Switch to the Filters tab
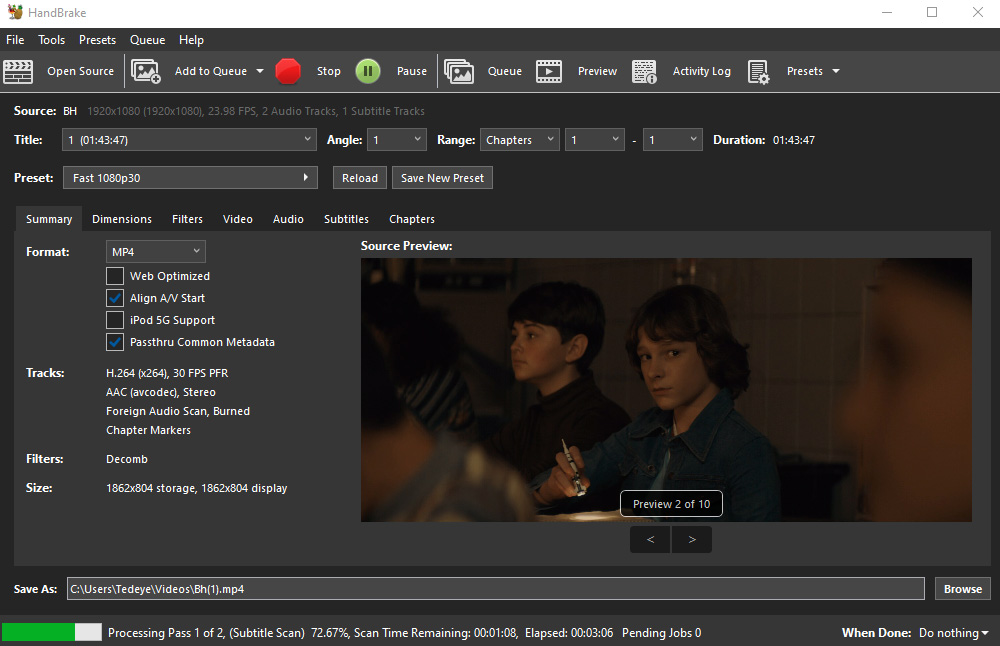The width and height of the screenshot is (1000, 646). coord(188,219)
